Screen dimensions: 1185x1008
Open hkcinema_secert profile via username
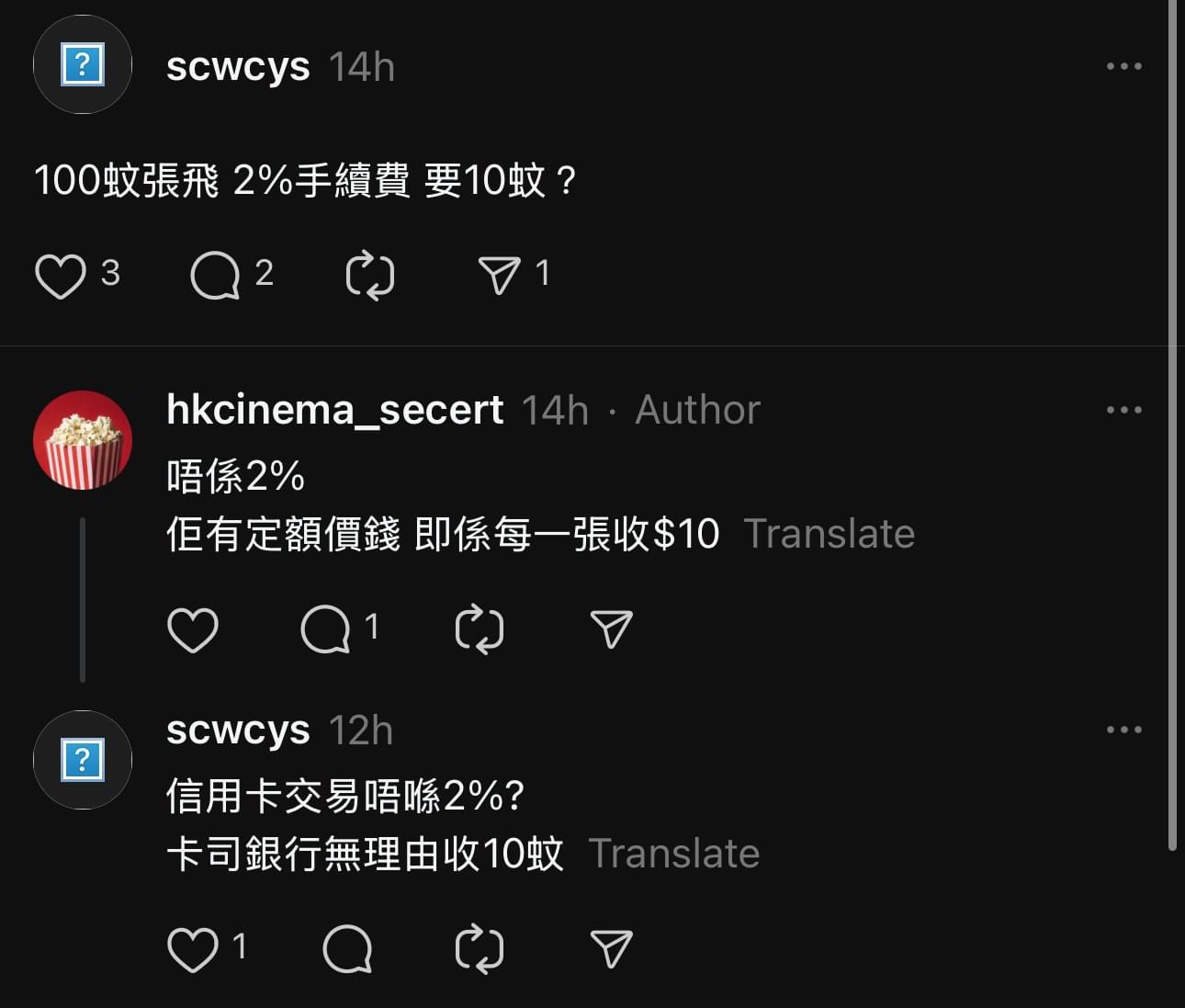(x=335, y=410)
